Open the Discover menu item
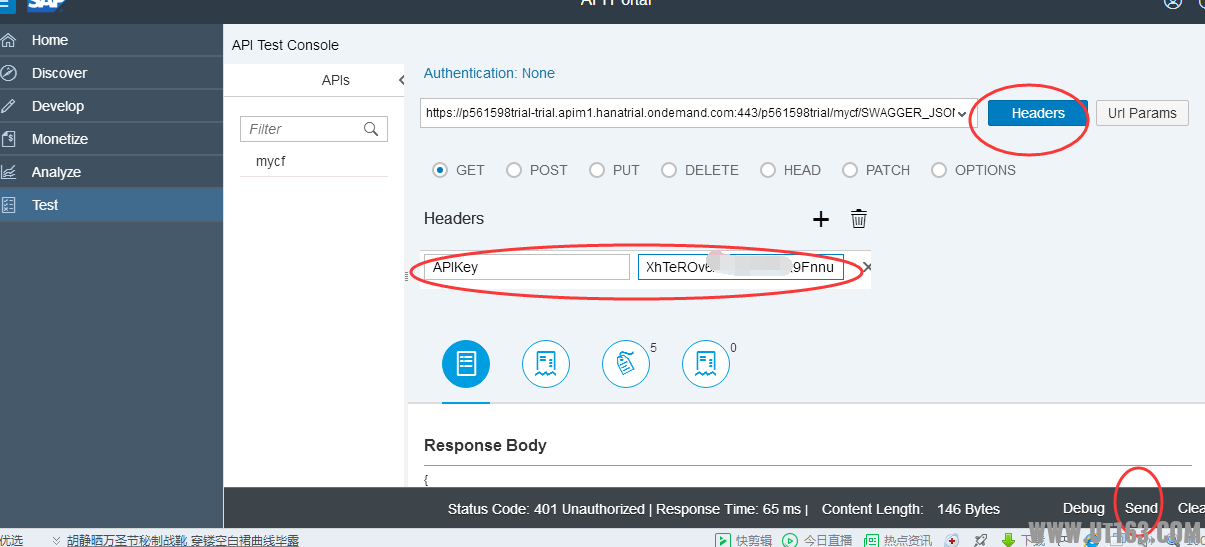Viewport: 1205px width, 547px height. pyautogui.click(x=59, y=73)
